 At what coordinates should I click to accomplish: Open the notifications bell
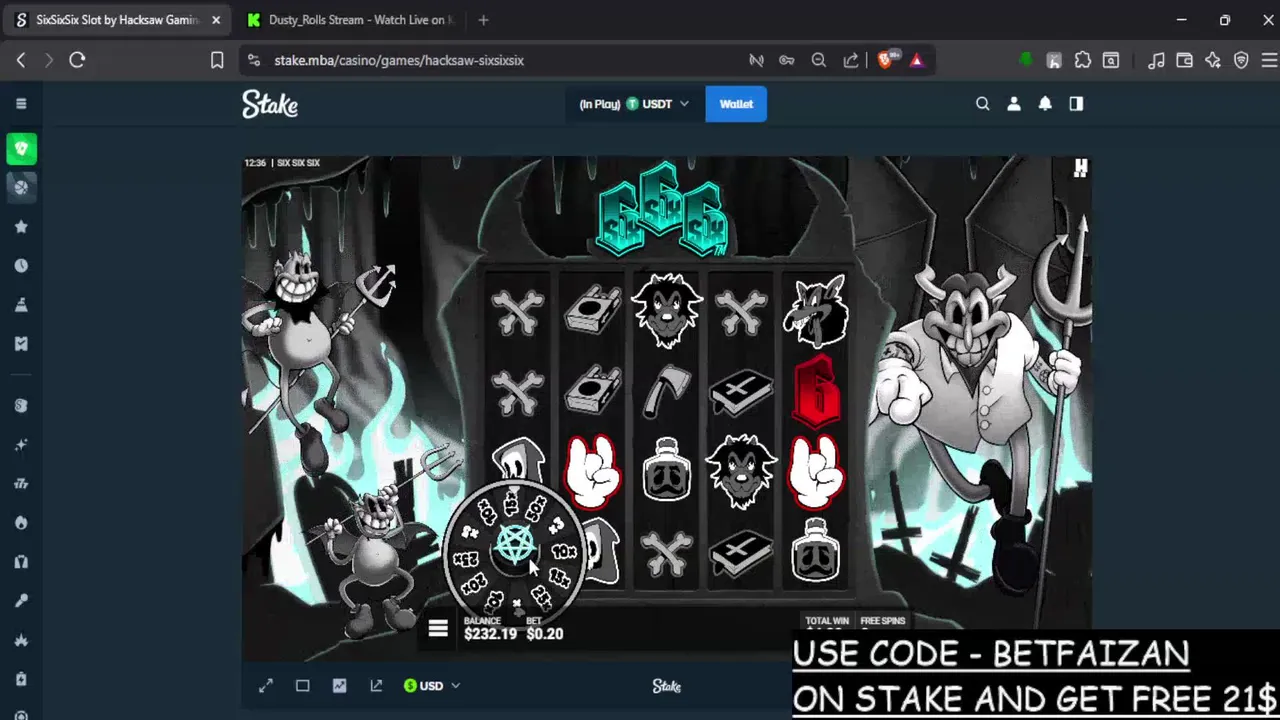tap(1045, 104)
